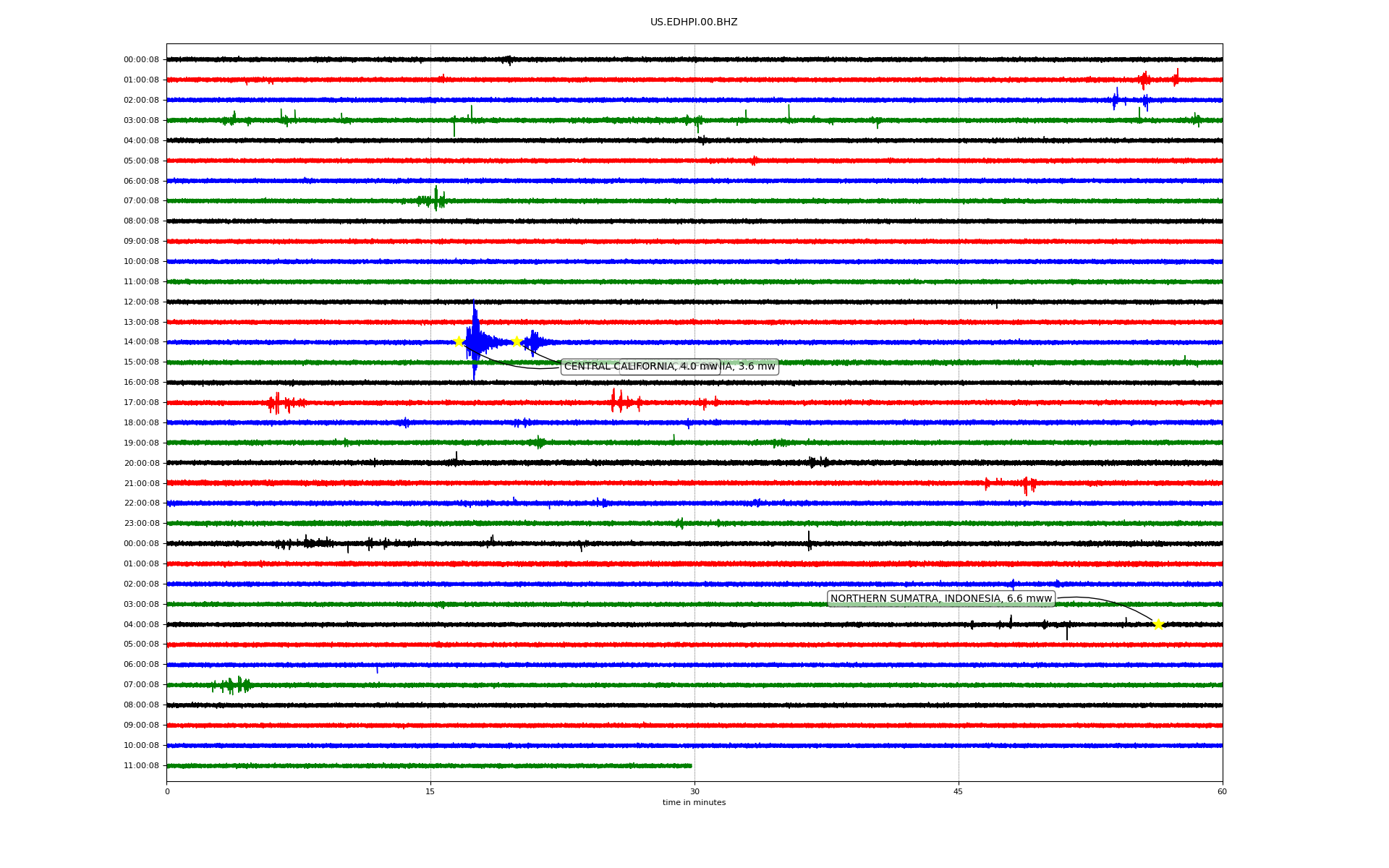Click the 30 tick on the minutes axis

(694, 791)
